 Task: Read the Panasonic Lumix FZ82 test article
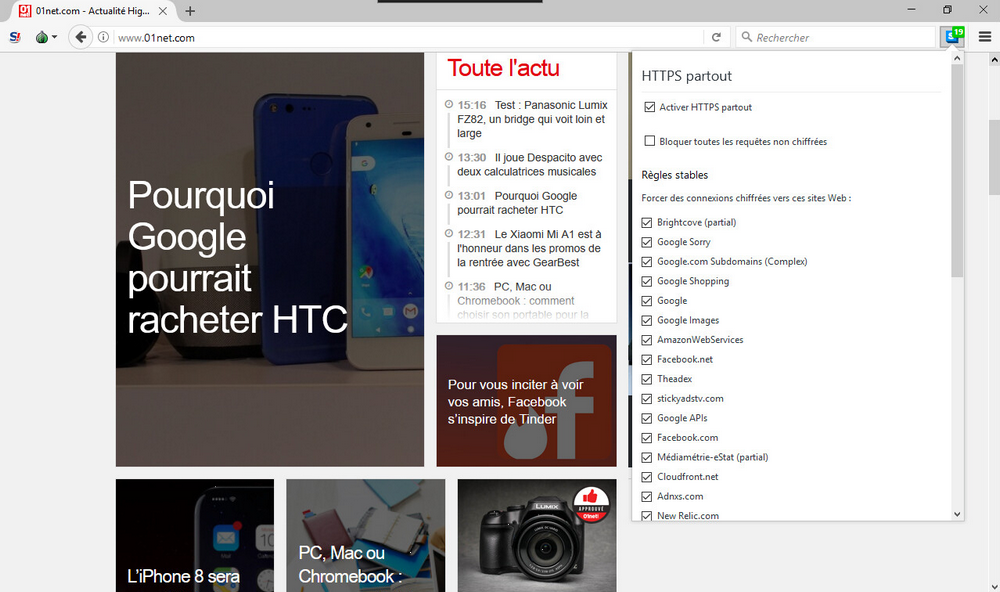click(532, 119)
